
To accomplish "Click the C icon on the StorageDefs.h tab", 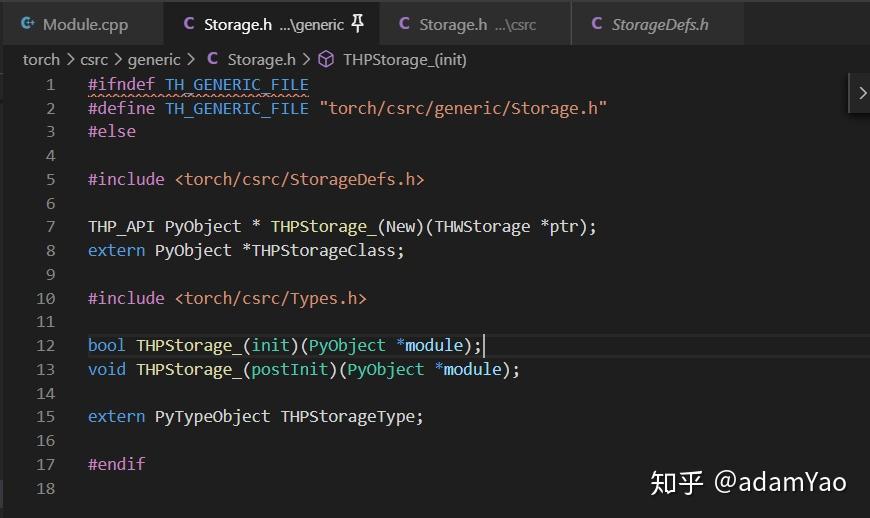I will 597,23.
